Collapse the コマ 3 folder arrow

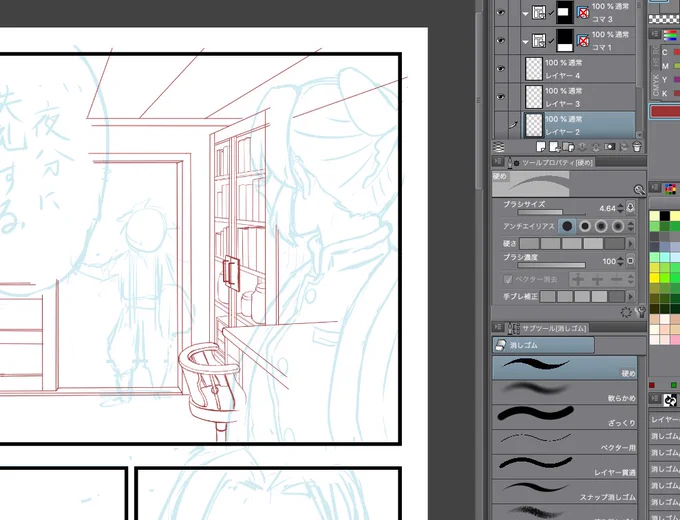pos(526,14)
